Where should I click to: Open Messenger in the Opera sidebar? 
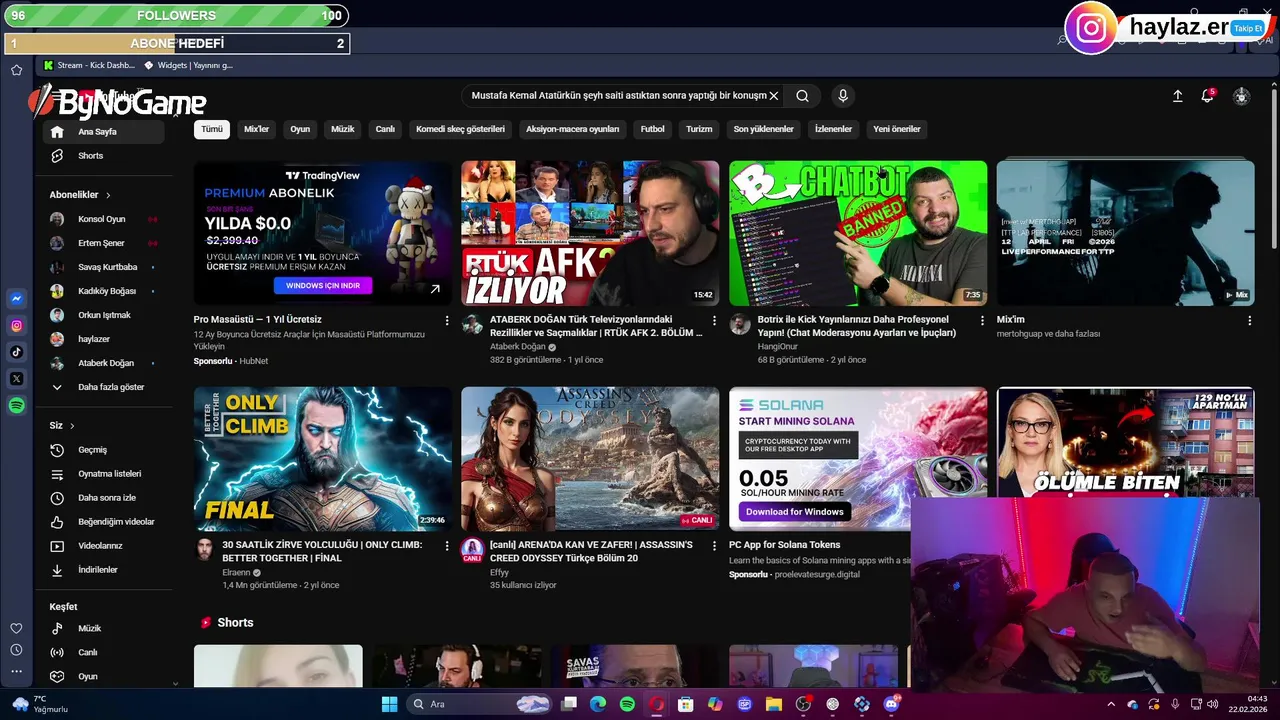tap(17, 298)
